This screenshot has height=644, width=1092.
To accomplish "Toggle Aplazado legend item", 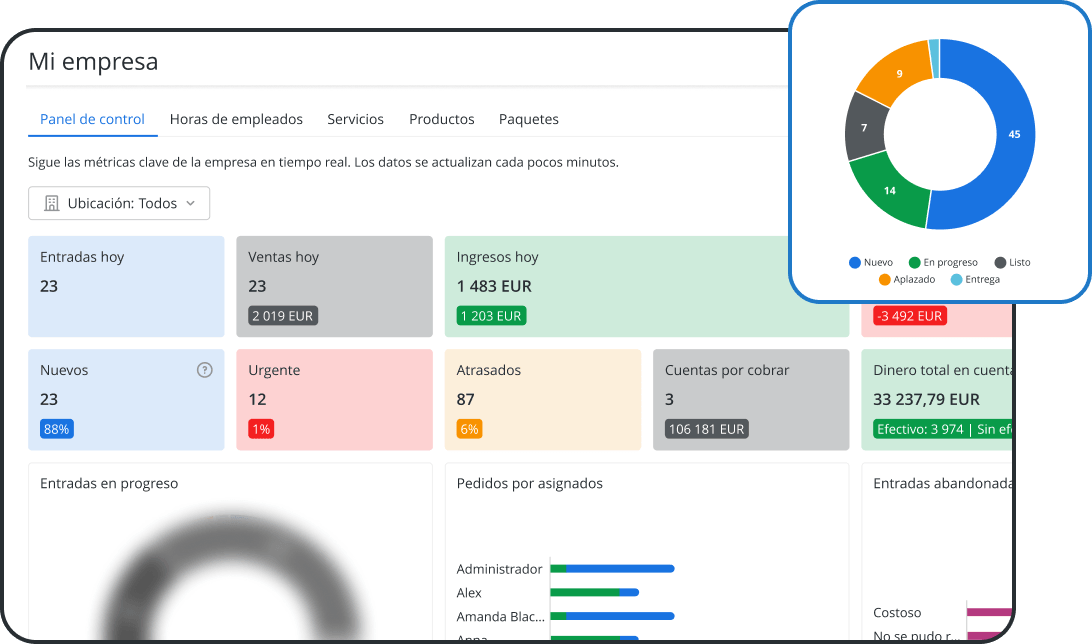I will pos(907,279).
